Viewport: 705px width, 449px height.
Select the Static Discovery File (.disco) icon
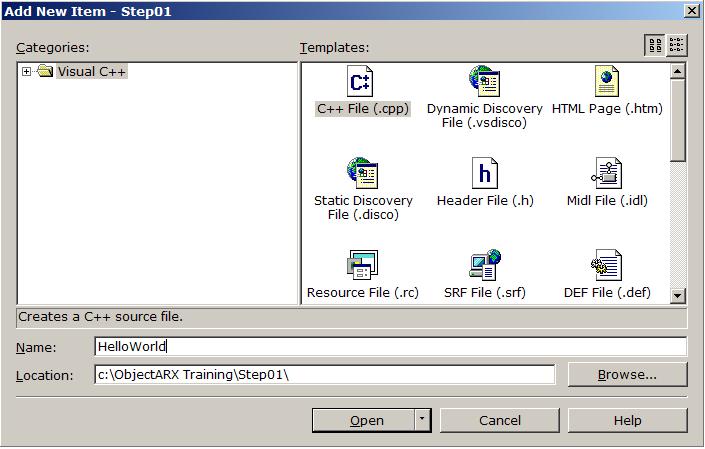(362, 173)
